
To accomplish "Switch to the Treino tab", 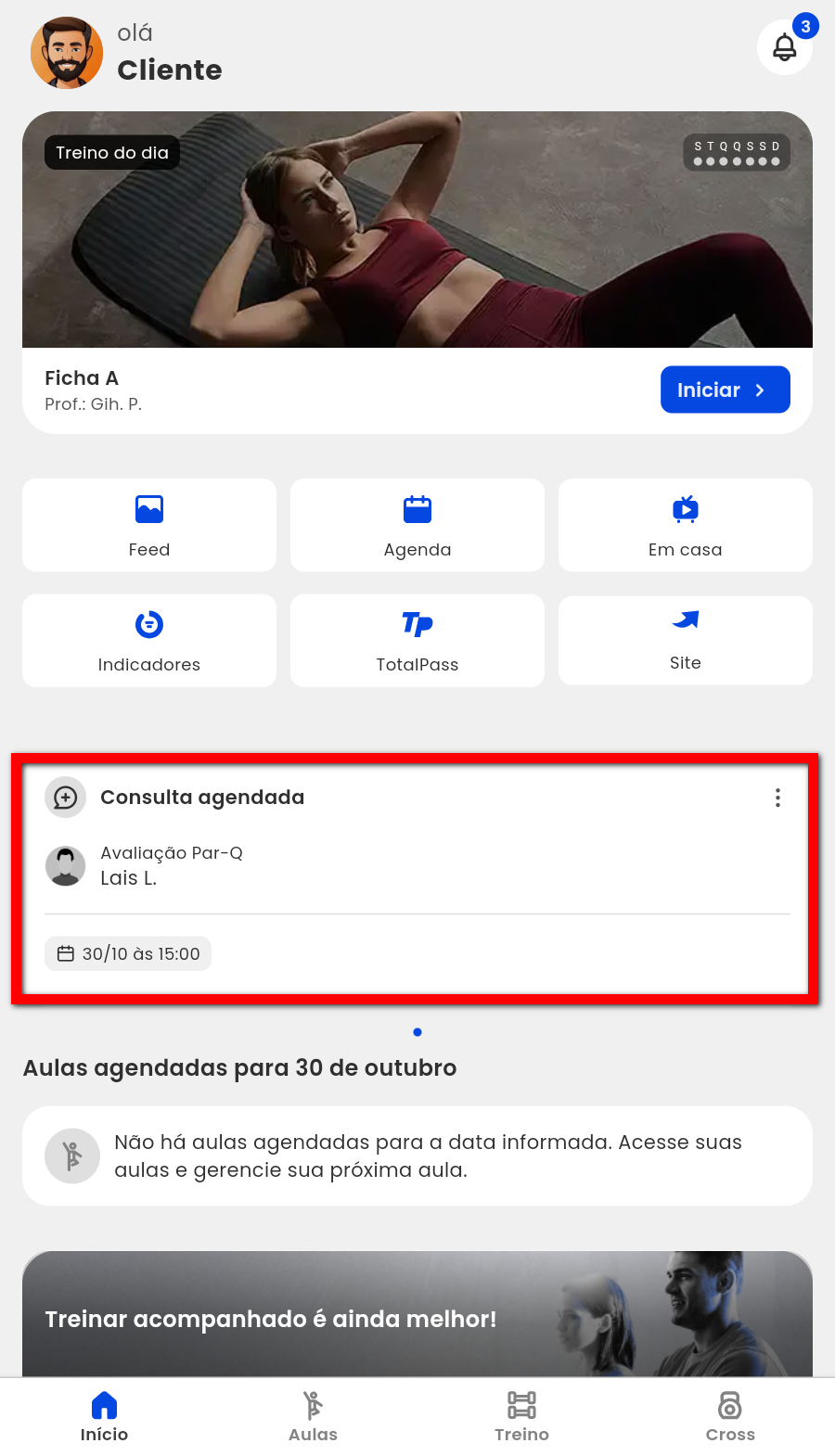I will tap(521, 1416).
